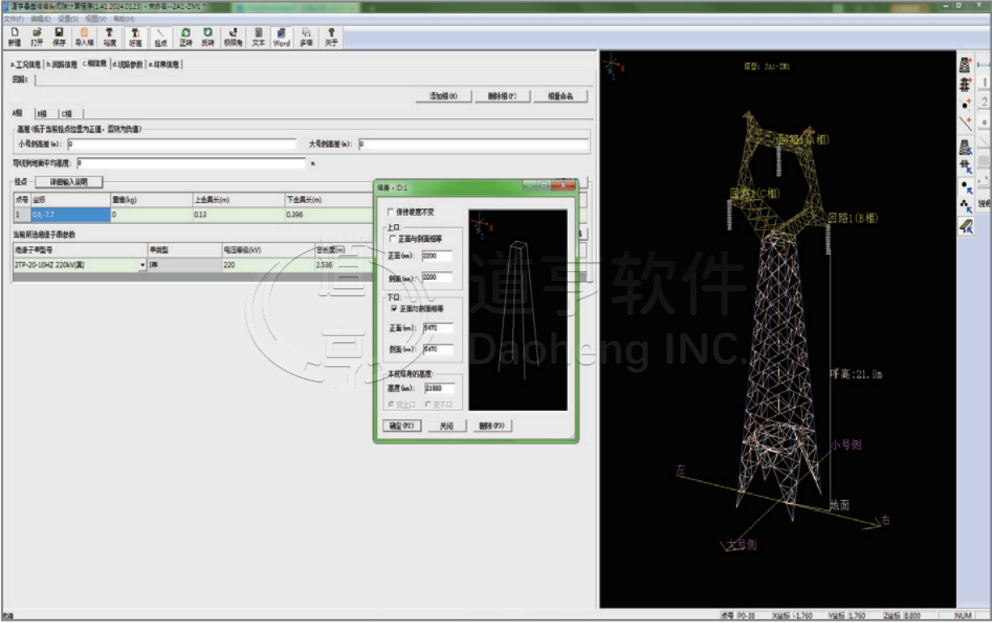Click 确定(F2) button in dialog
Screen dimensions: 992x623
[x=401, y=426]
